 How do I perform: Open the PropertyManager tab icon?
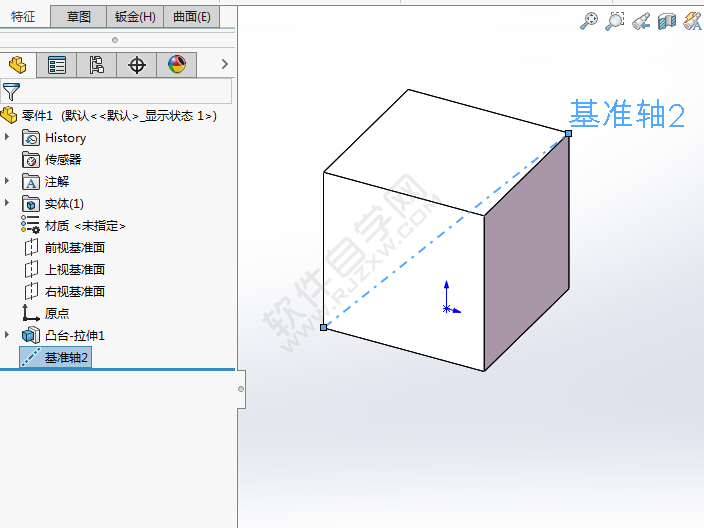point(57,65)
